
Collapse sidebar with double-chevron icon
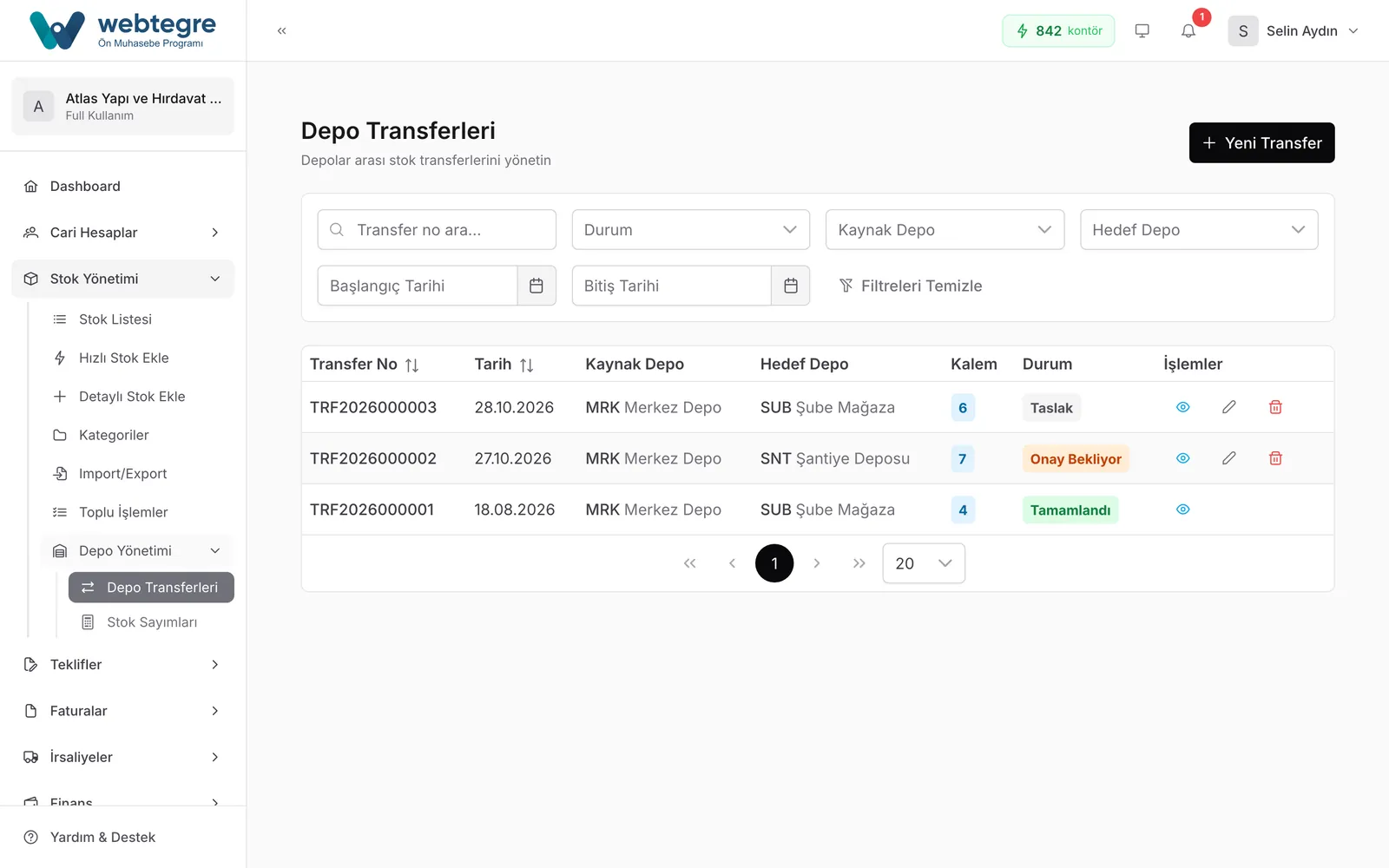(x=281, y=31)
